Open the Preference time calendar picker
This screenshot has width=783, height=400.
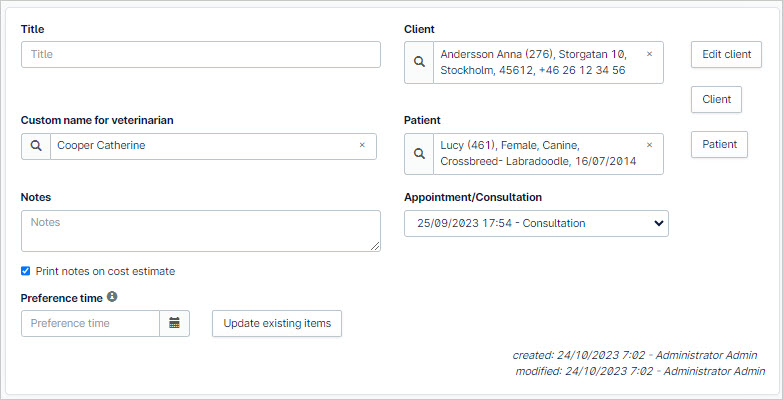(174, 323)
